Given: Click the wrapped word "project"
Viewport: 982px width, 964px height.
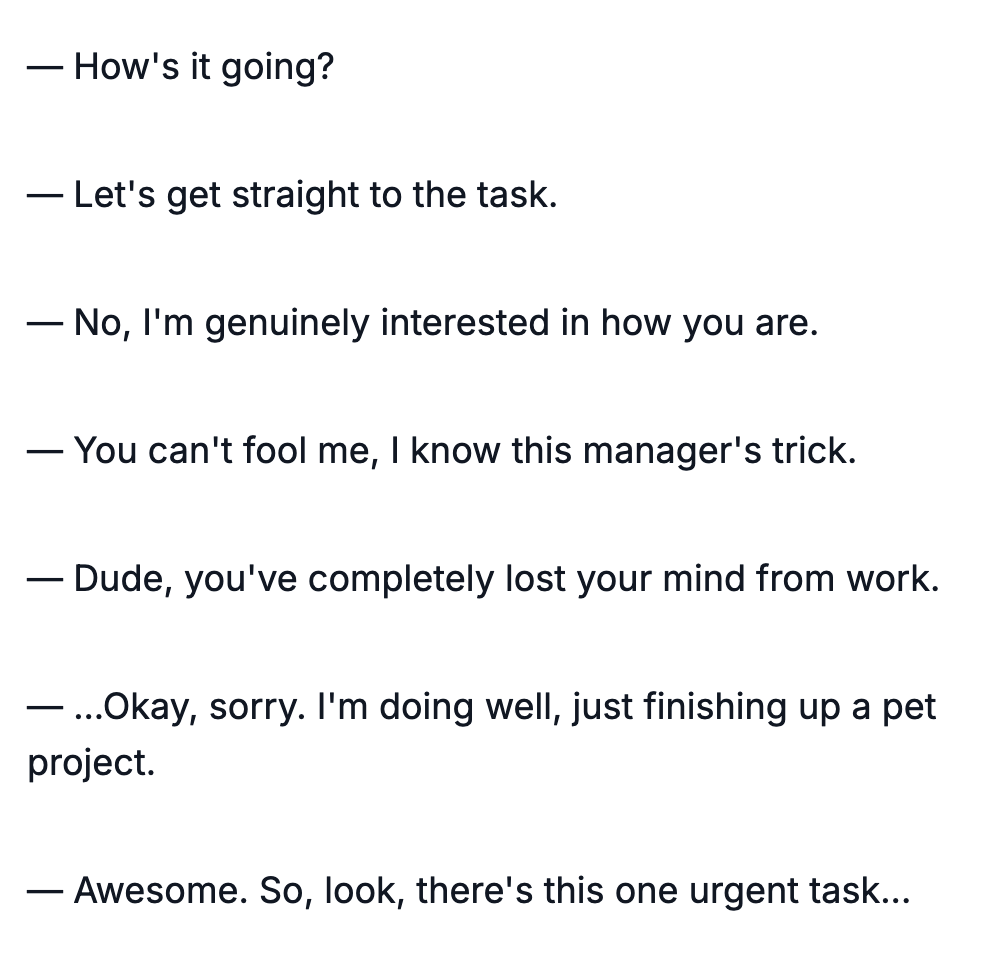Looking at the screenshot, I should point(88,764).
